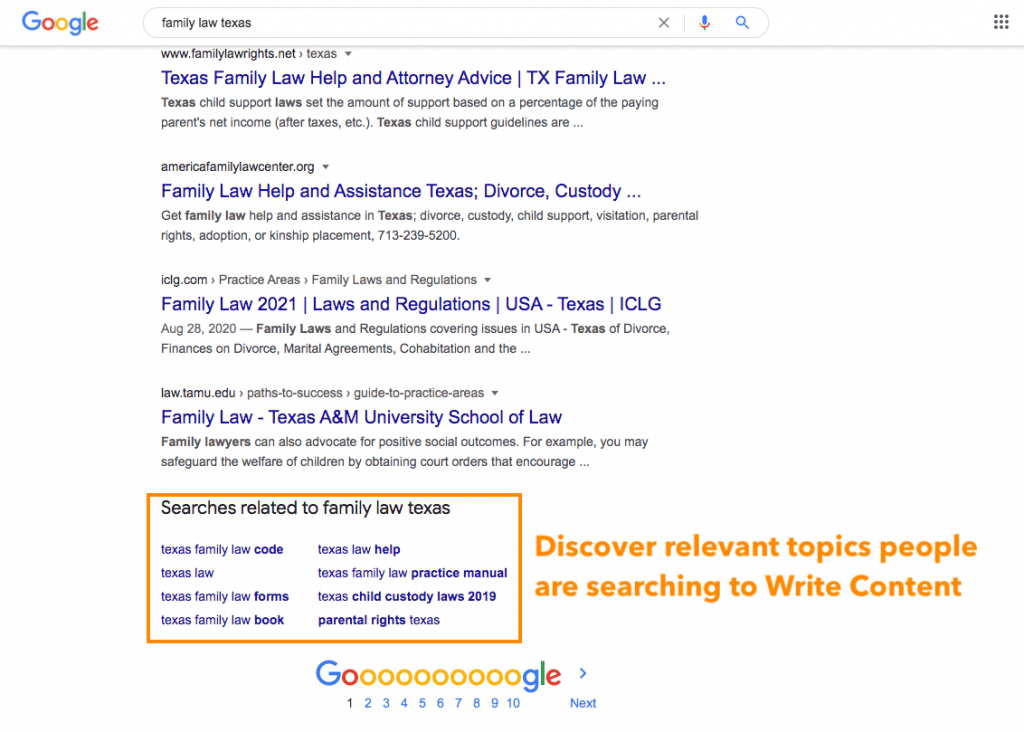The height and width of the screenshot is (732, 1024).
Task: Click 'www.familylawrights.net › texas' URL text
Action: pos(249,54)
